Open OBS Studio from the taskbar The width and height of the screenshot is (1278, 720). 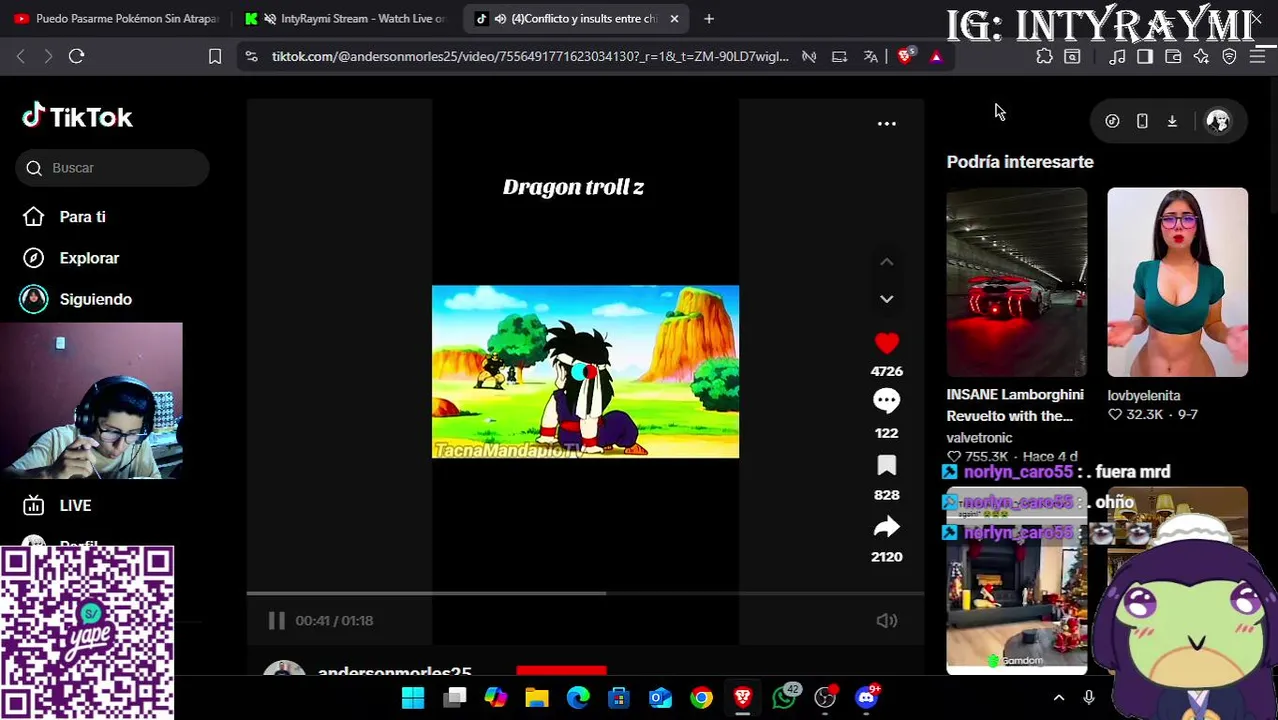[x=825, y=697]
